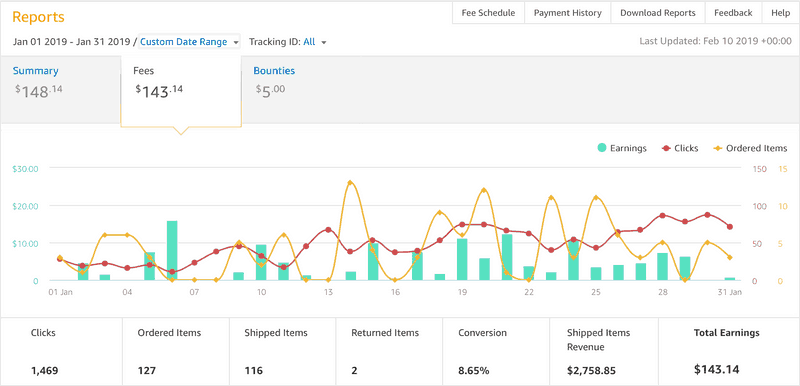Open Help from the top bar
This screenshot has height=386, width=800.
click(781, 13)
